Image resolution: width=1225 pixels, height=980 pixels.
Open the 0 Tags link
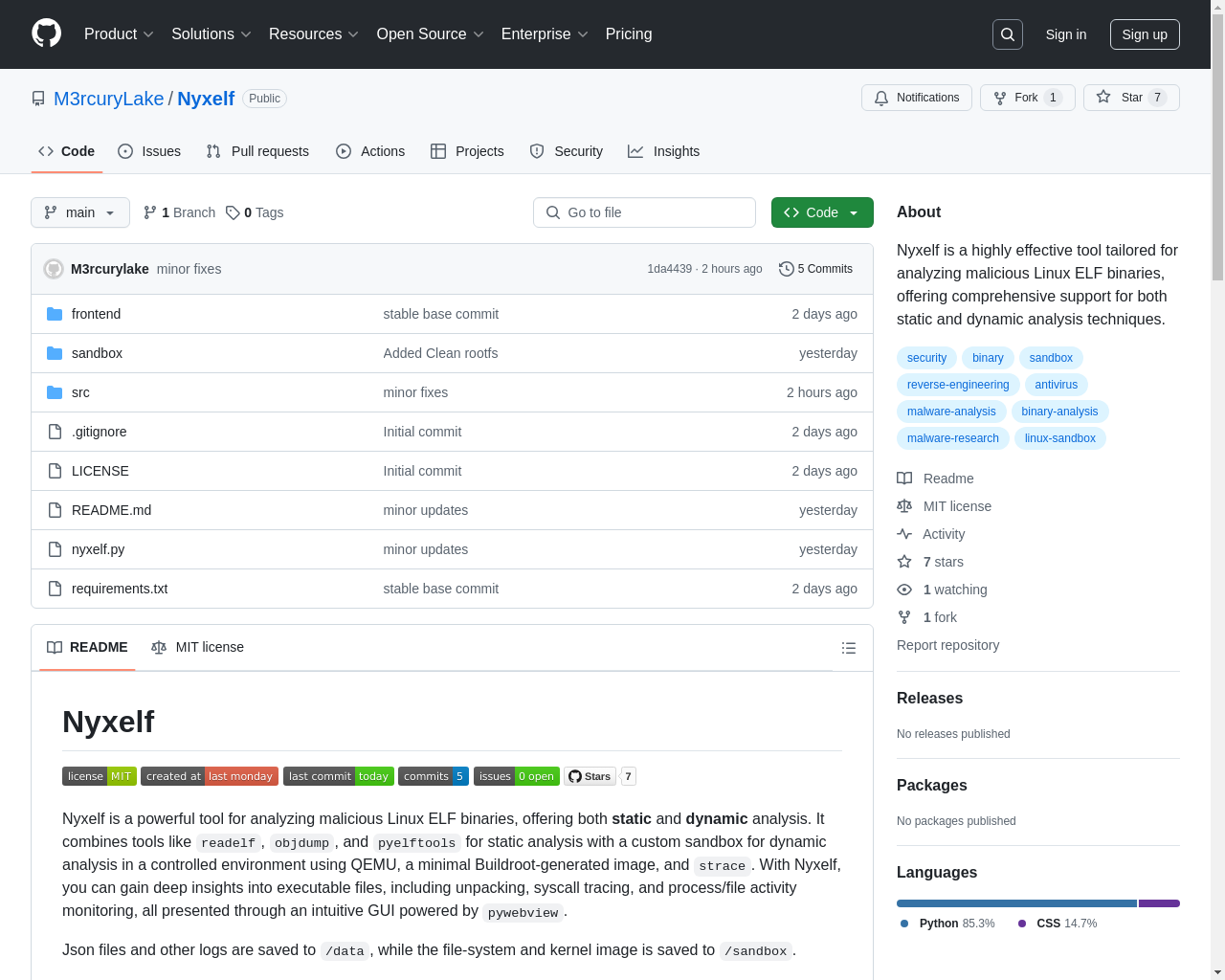pyautogui.click(x=255, y=212)
